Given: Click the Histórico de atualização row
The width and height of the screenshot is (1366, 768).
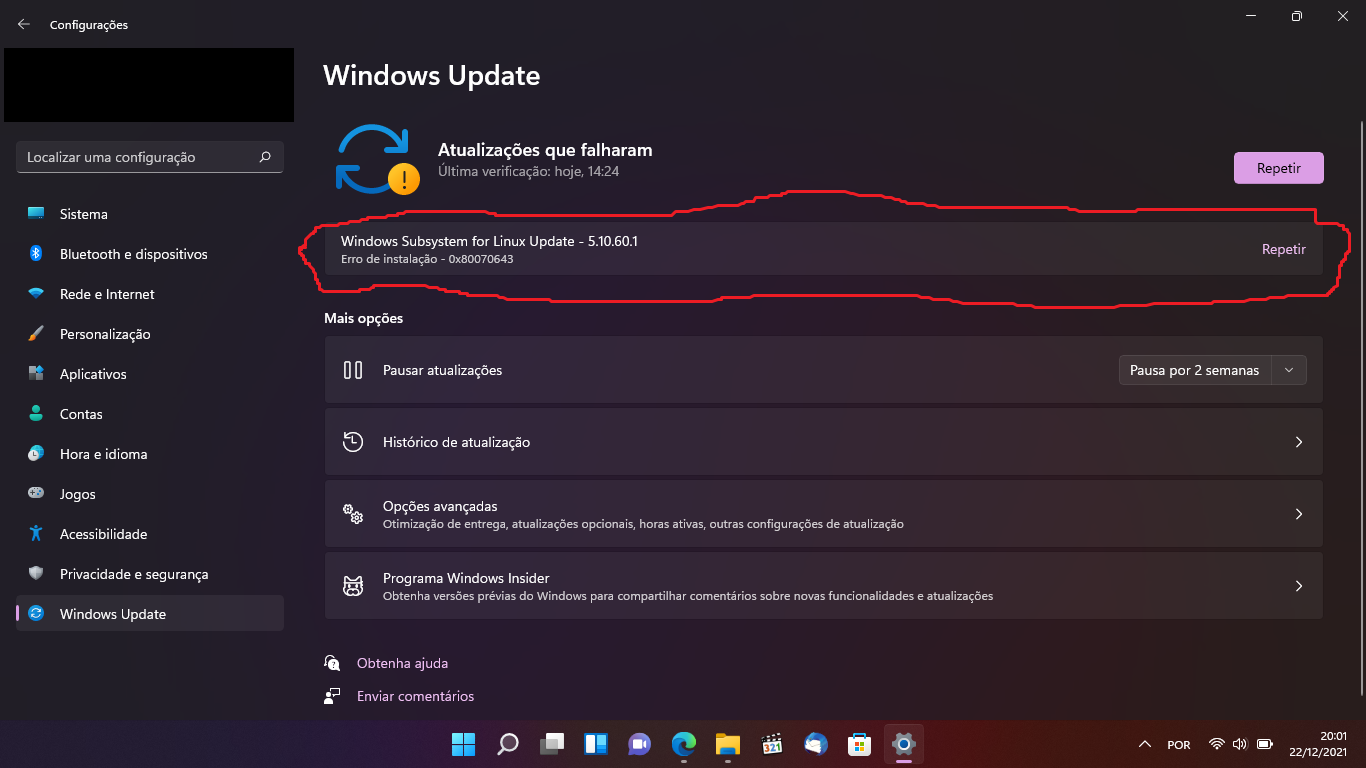Looking at the screenshot, I should coord(824,442).
